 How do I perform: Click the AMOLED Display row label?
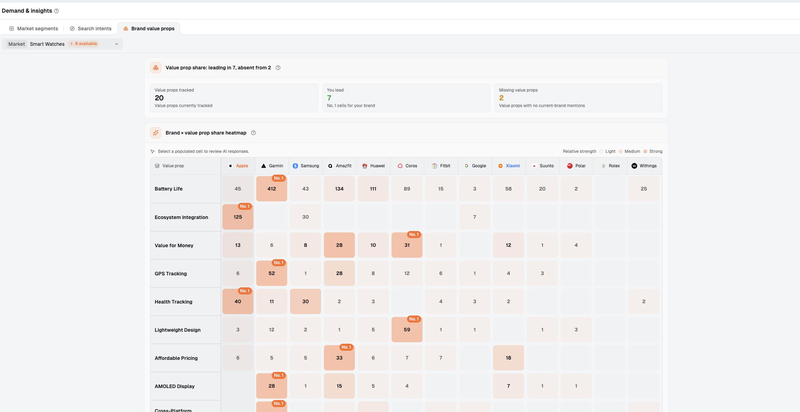pyautogui.click(x=174, y=386)
